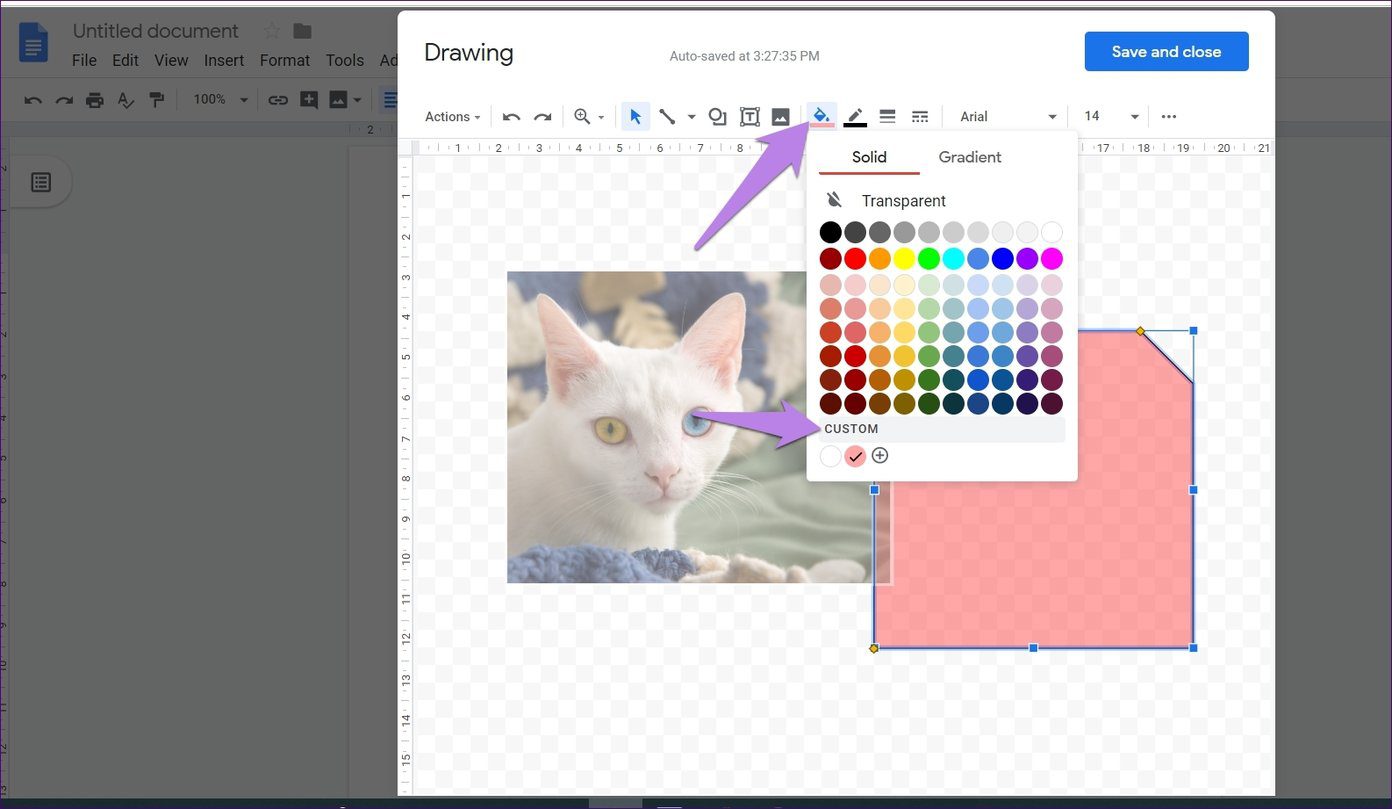Expand the Arial font dropdown
The height and width of the screenshot is (809, 1392).
tap(1008, 117)
